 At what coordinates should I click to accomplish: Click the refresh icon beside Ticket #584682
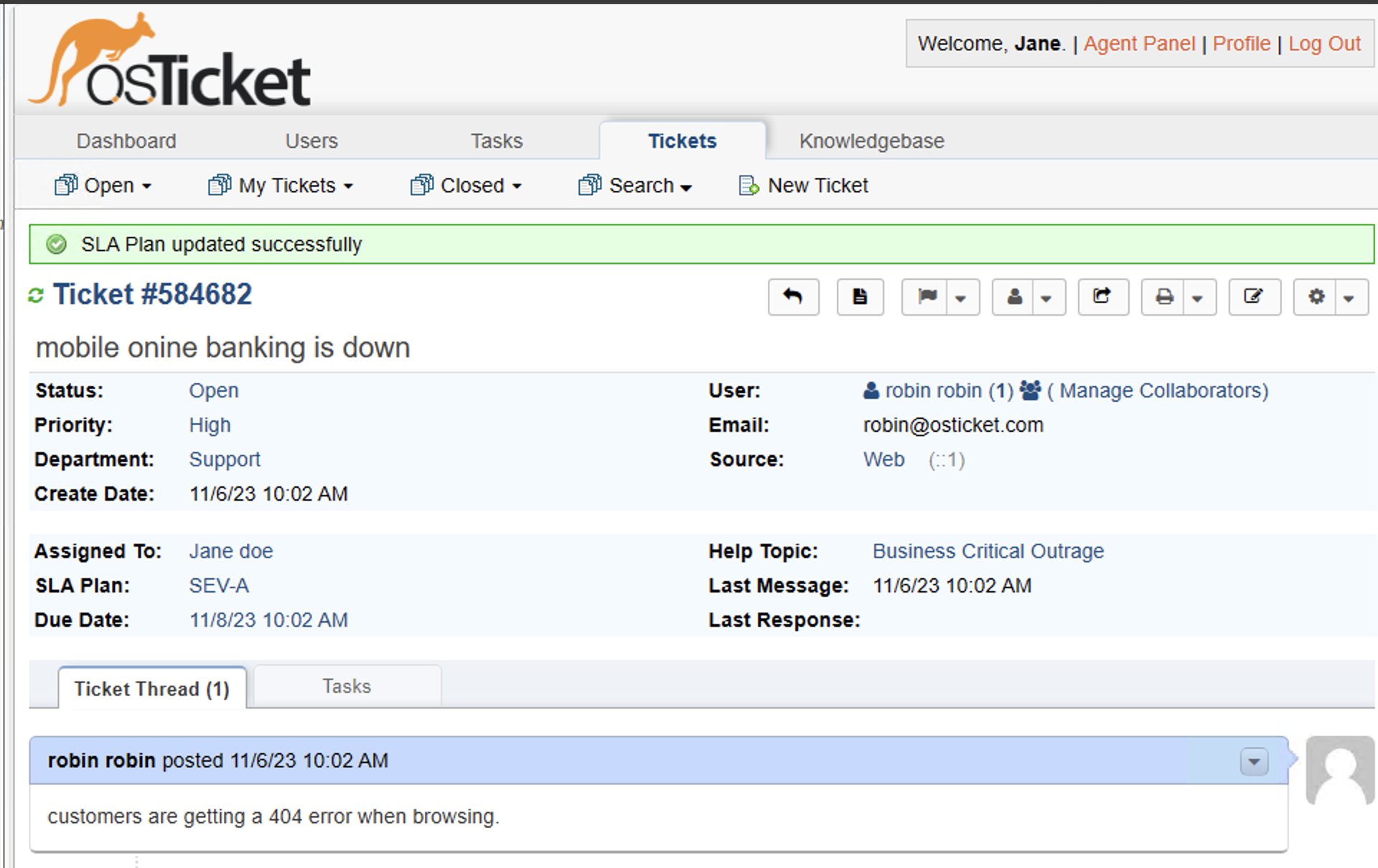pyautogui.click(x=35, y=295)
